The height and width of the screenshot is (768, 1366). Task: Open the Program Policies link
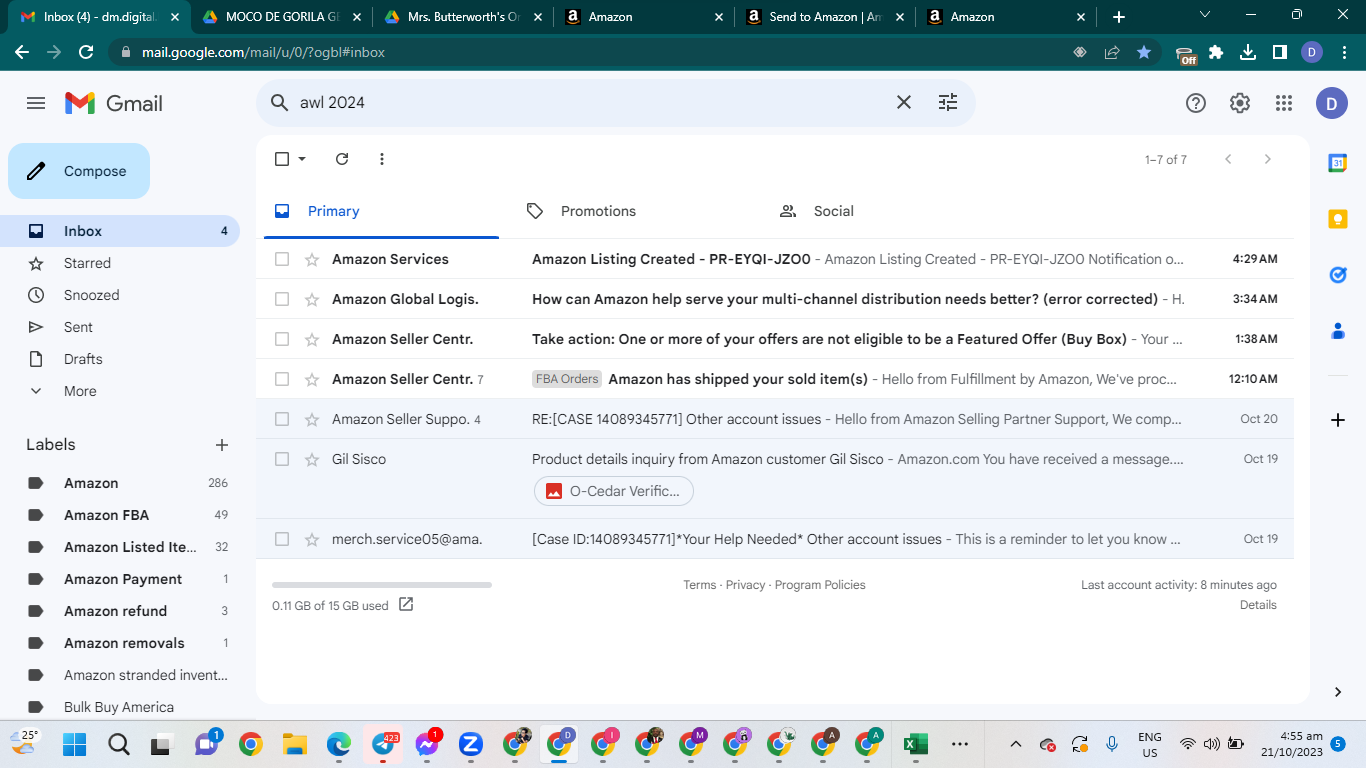[x=820, y=585]
